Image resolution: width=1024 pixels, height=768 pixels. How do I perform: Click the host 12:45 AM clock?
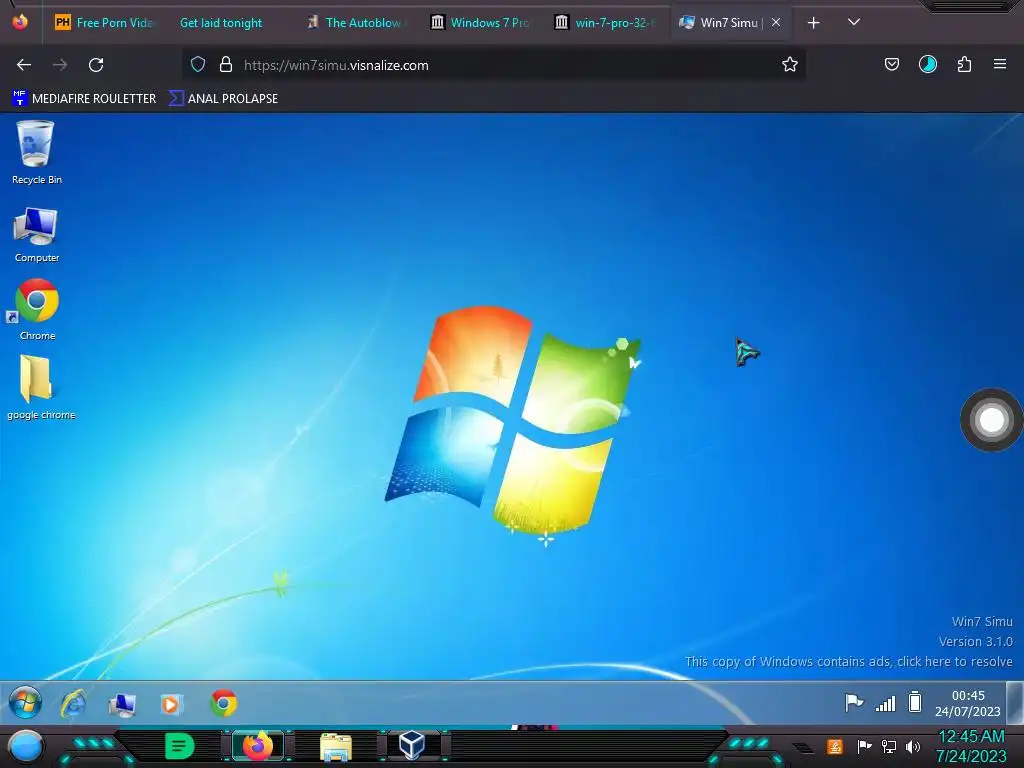click(x=971, y=746)
